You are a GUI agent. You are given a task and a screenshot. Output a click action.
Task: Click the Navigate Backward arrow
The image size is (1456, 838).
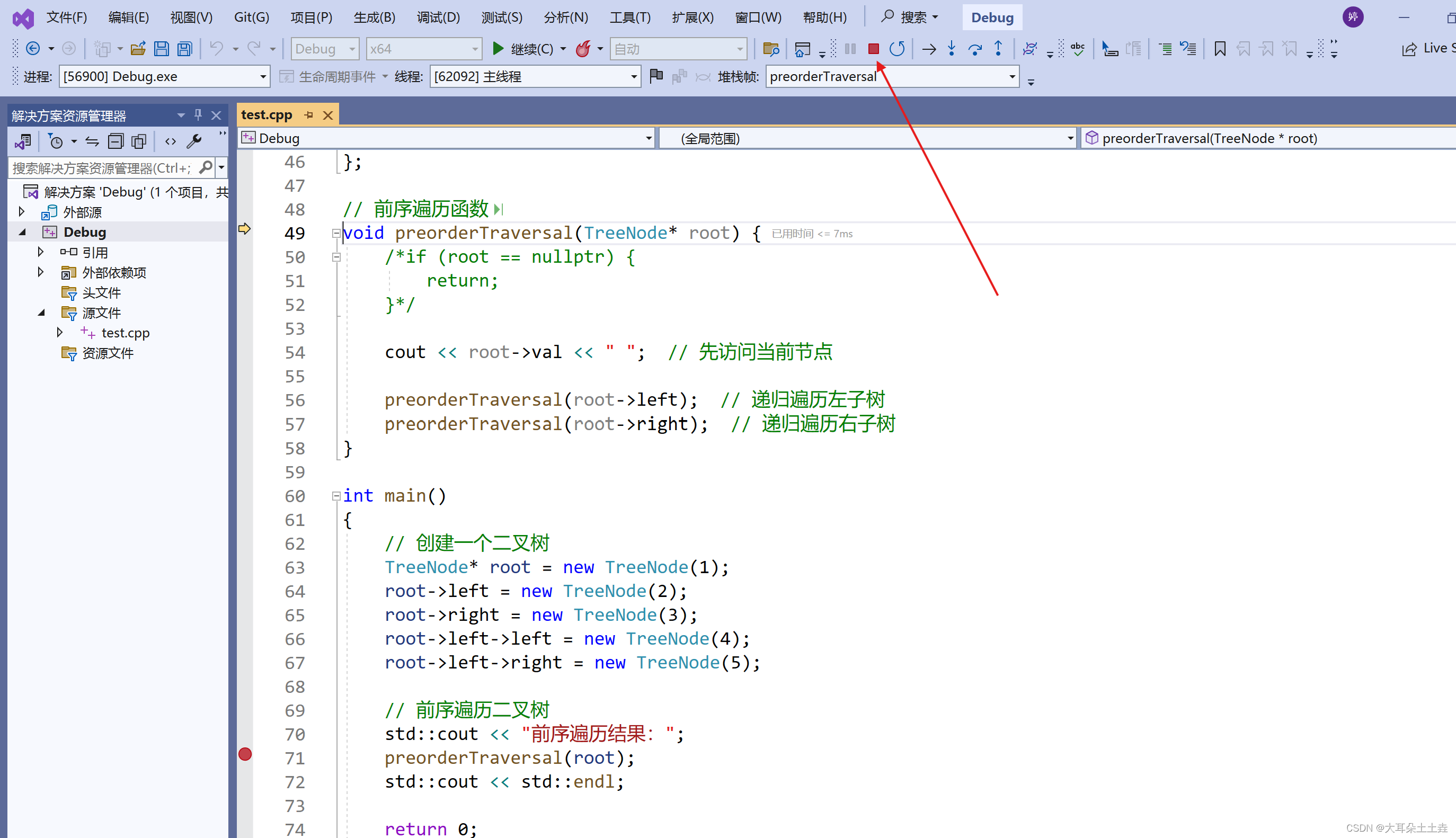click(33, 49)
